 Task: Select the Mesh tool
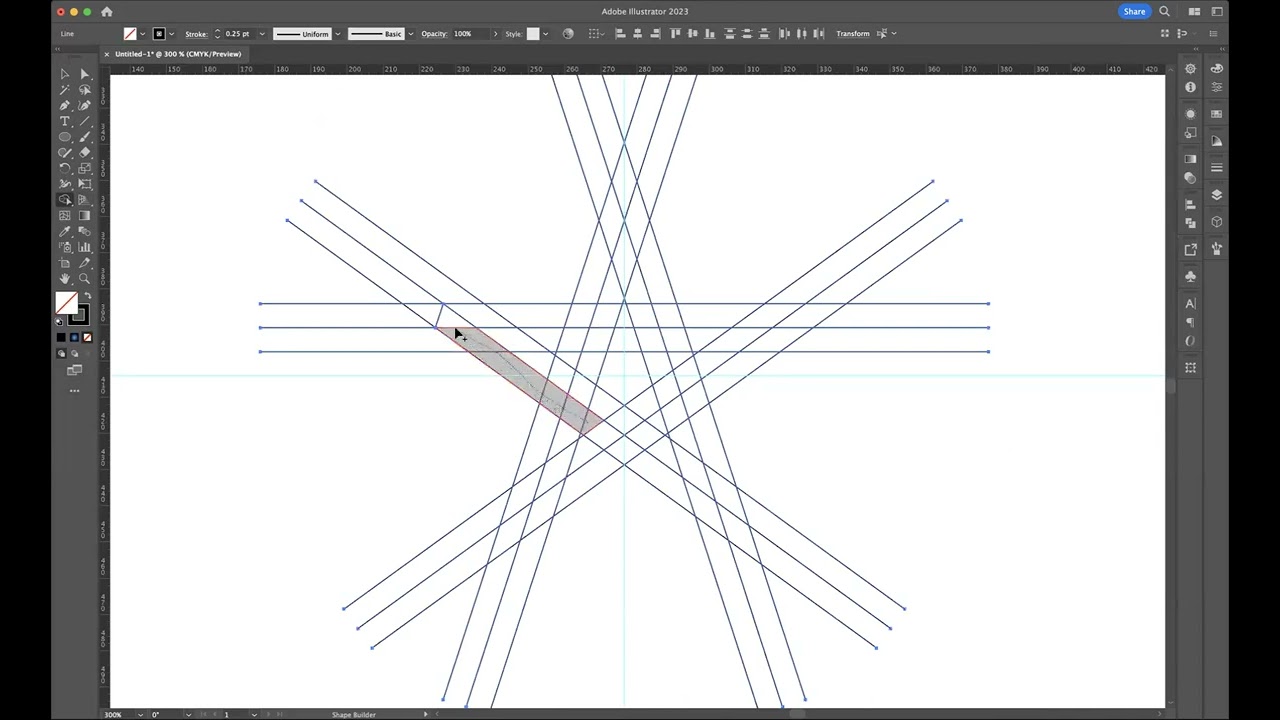point(65,216)
